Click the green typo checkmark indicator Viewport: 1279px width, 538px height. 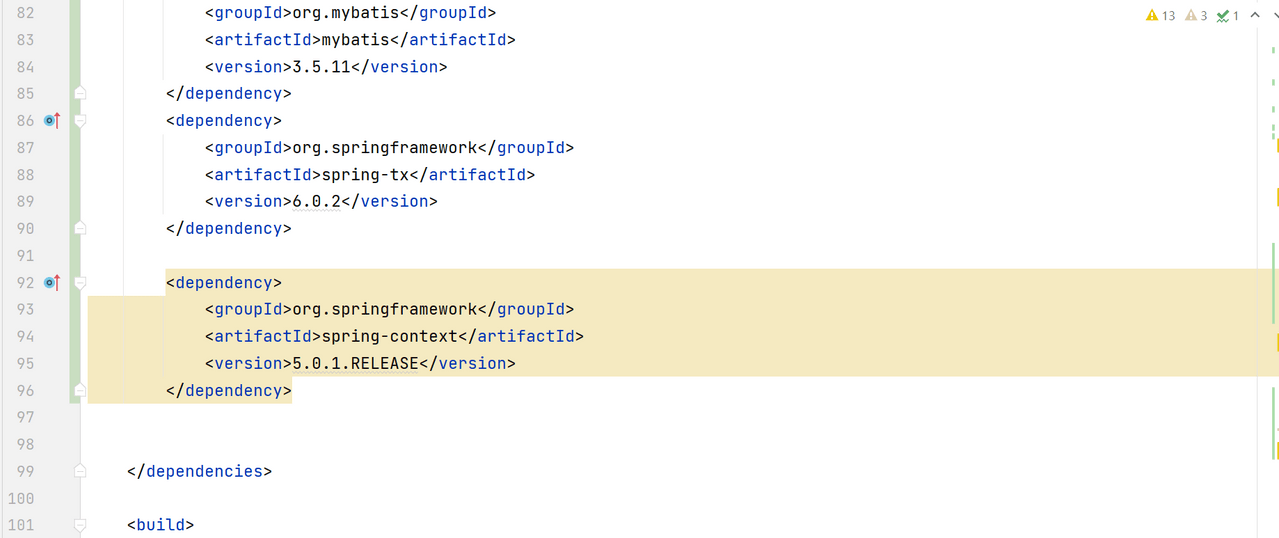1228,15
